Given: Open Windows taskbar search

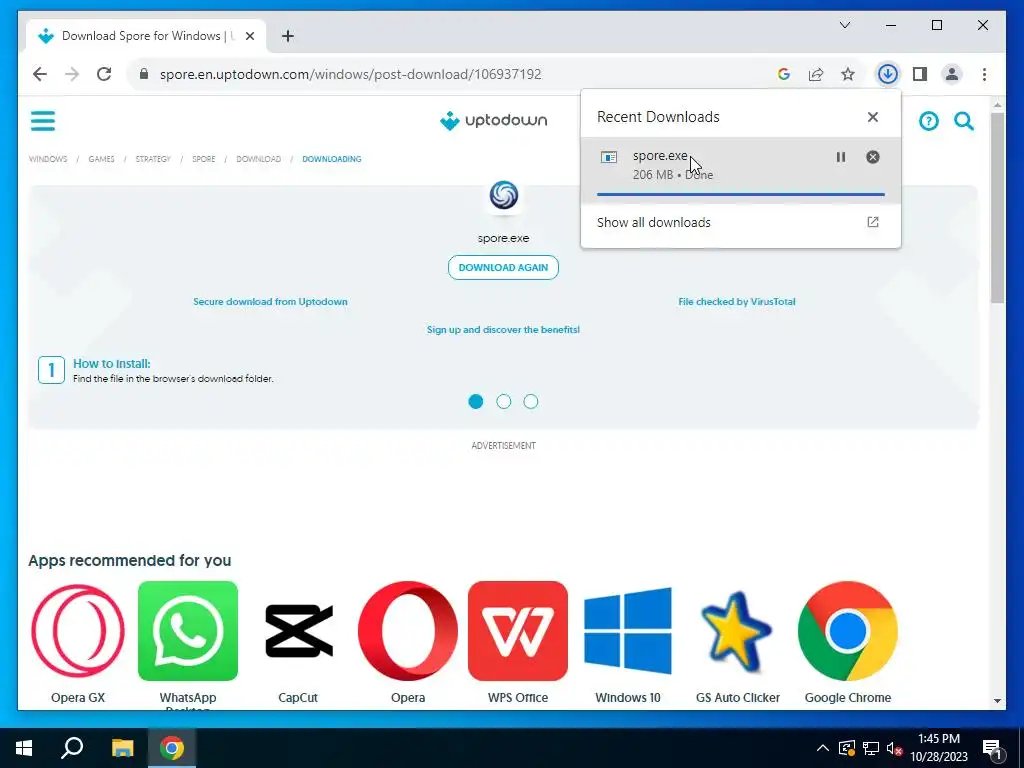Looking at the screenshot, I should click(x=72, y=748).
